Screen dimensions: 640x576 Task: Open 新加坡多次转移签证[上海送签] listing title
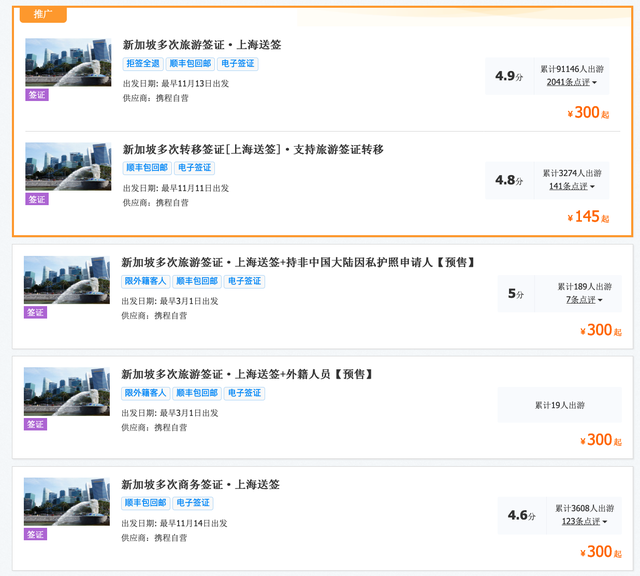tap(253, 149)
